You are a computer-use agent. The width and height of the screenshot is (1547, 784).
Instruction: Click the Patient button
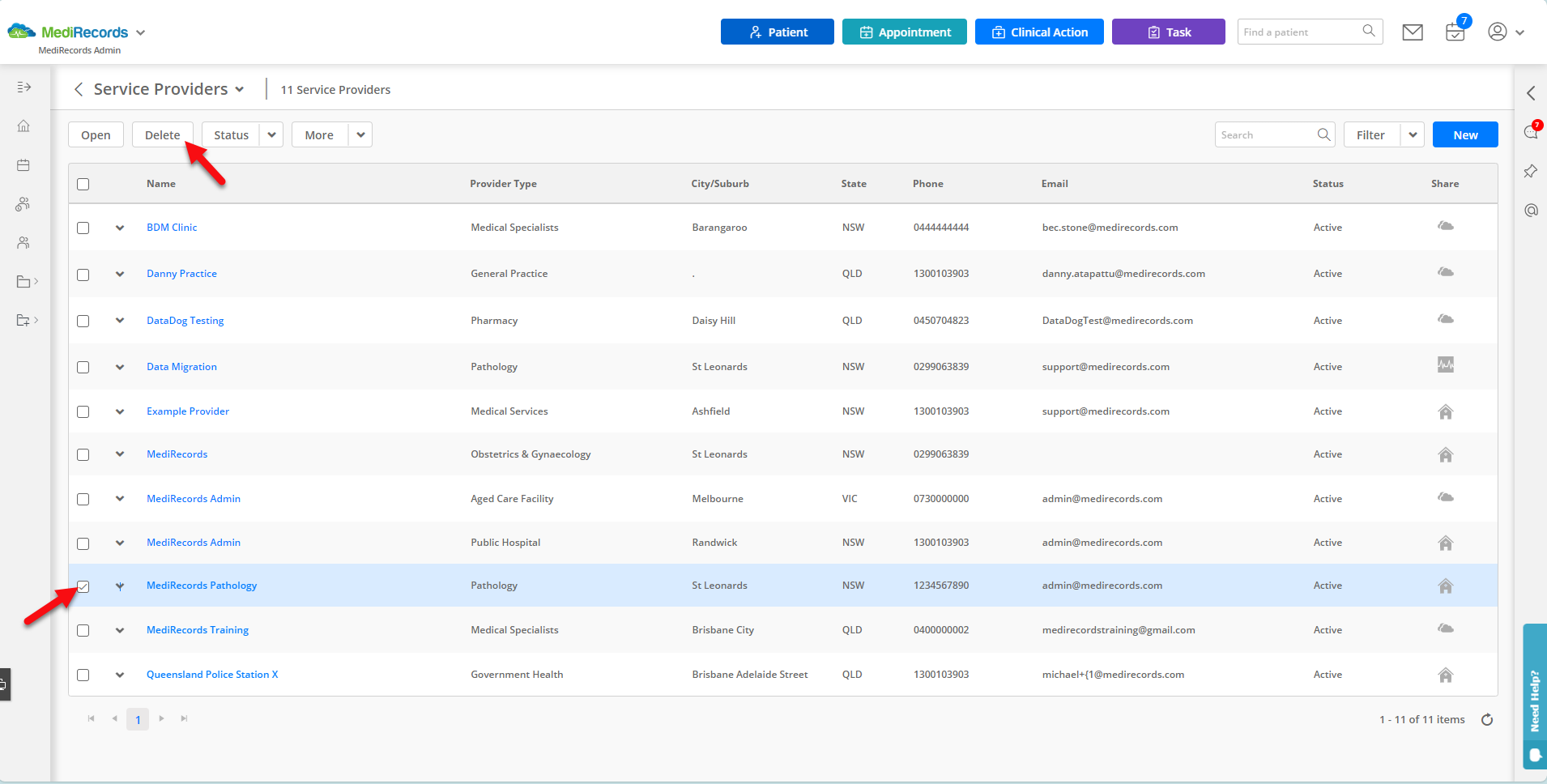click(x=778, y=32)
